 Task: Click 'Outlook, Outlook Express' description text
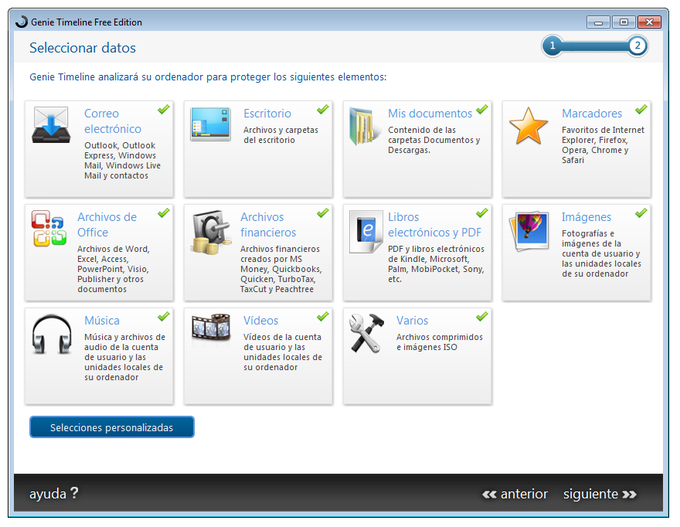(122, 160)
